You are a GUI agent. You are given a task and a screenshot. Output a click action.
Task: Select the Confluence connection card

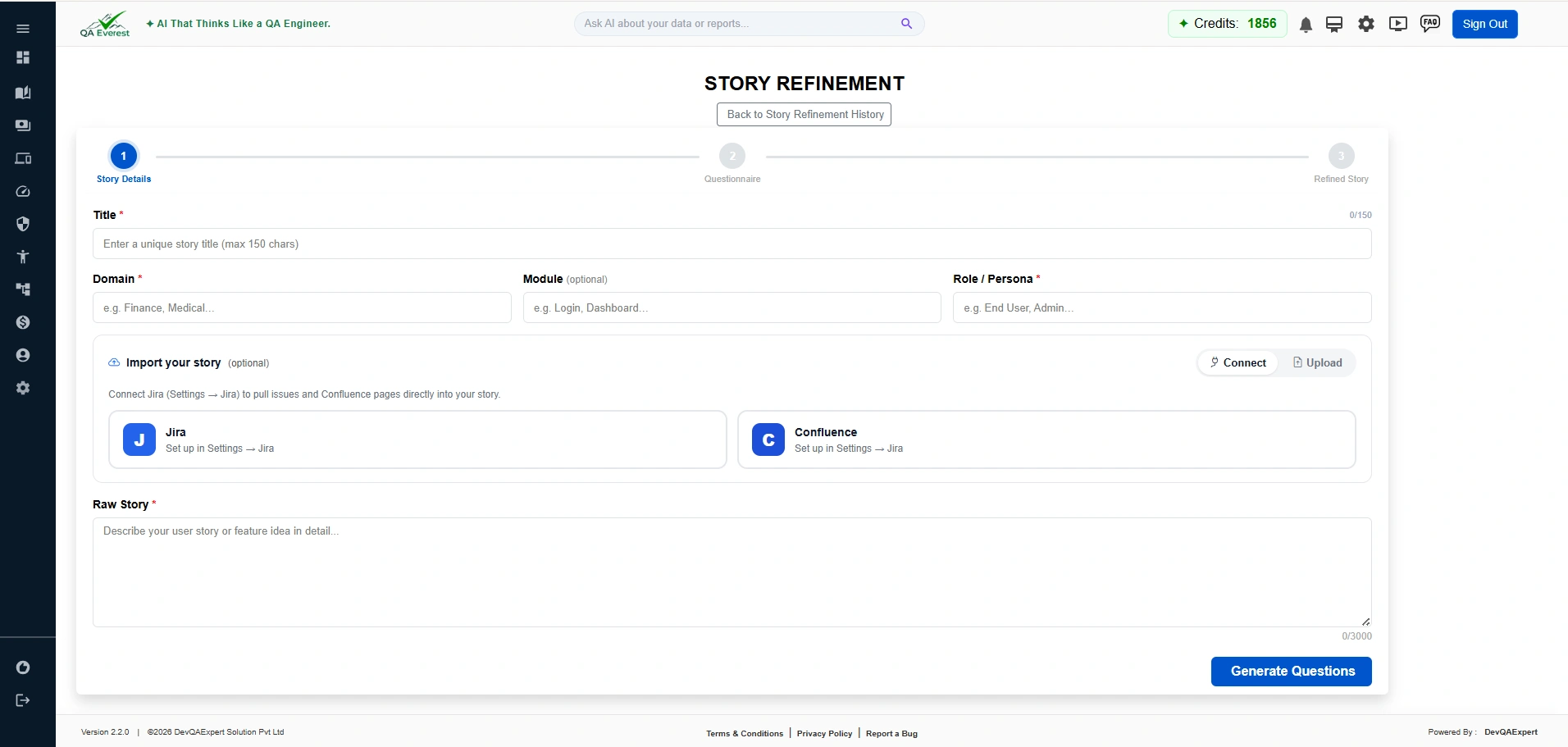1046,440
